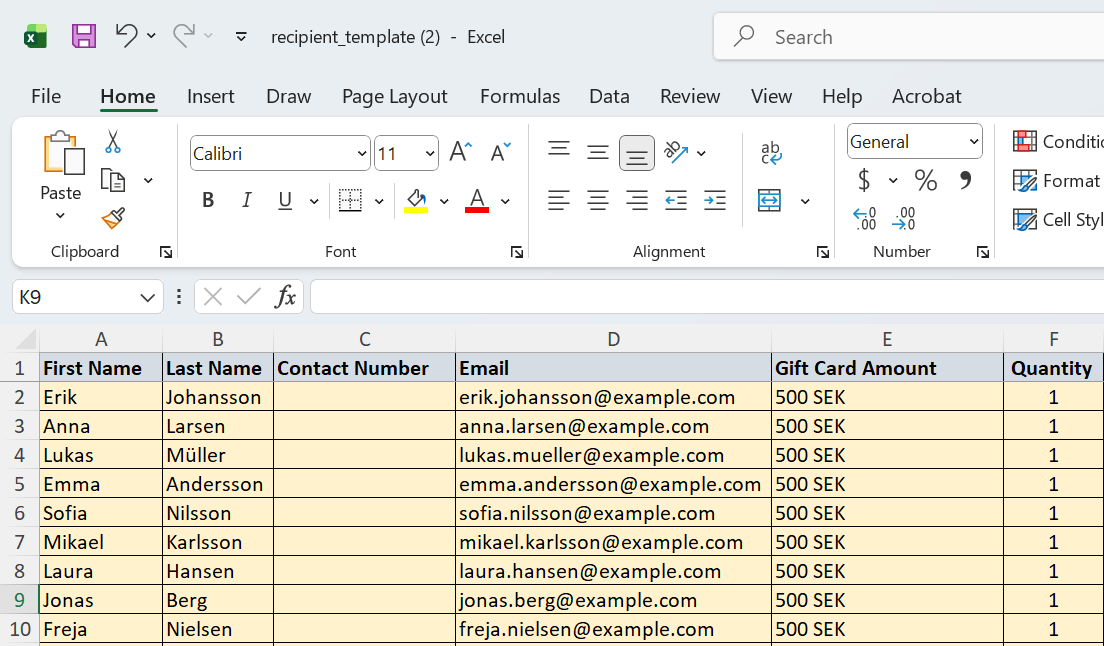The width and height of the screenshot is (1104, 646).
Task: Click in the Search box
Action: coord(908,37)
